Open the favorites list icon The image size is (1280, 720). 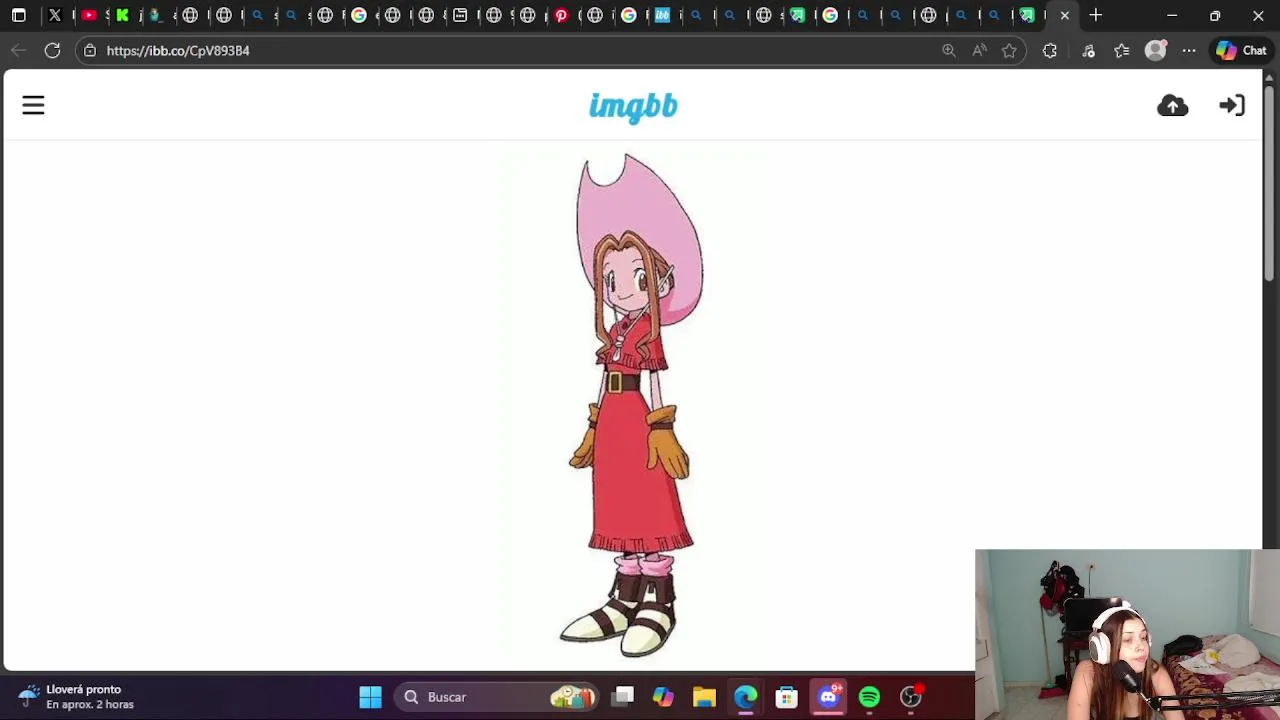(1121, 50)
